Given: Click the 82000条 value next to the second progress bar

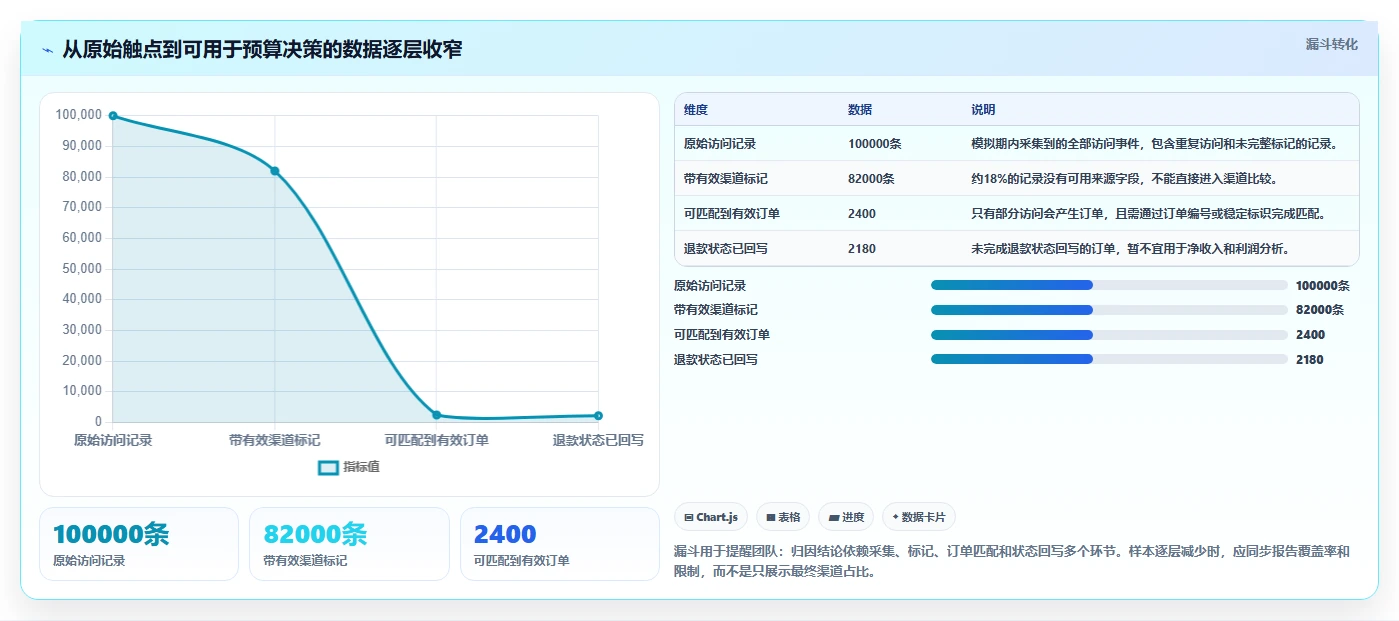Looking at the screenshot, I should (1320, 310).
